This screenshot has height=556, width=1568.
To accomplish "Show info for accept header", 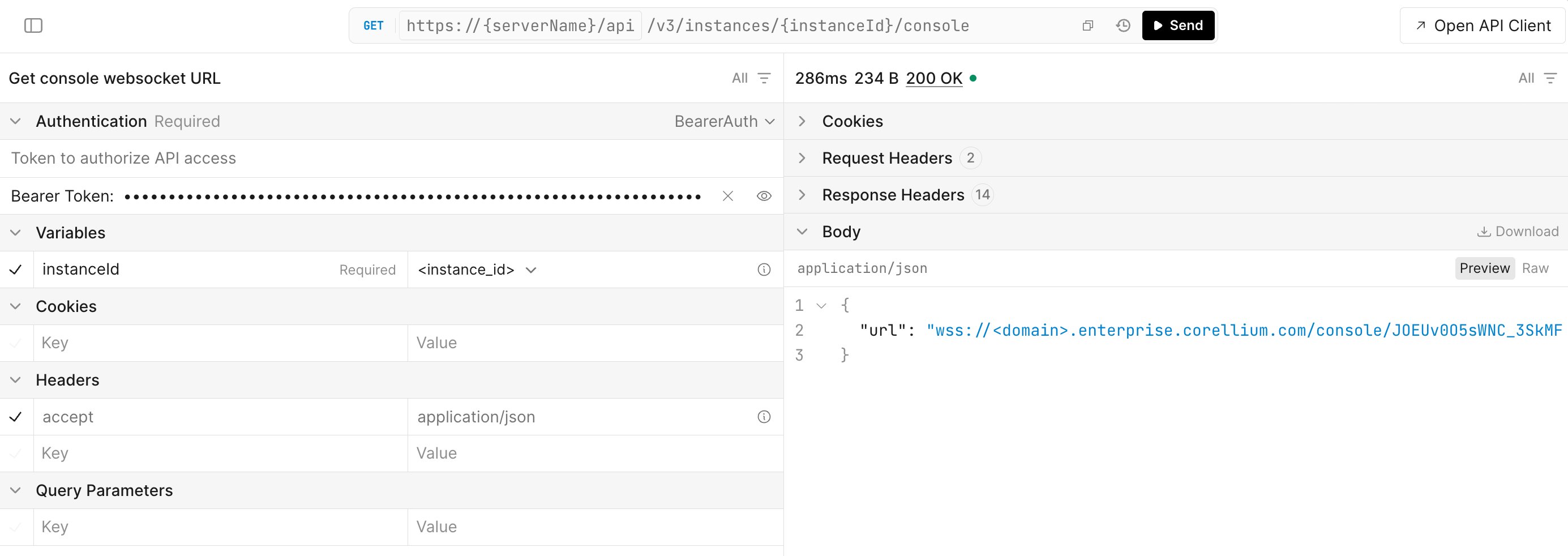I will [764, 417].
